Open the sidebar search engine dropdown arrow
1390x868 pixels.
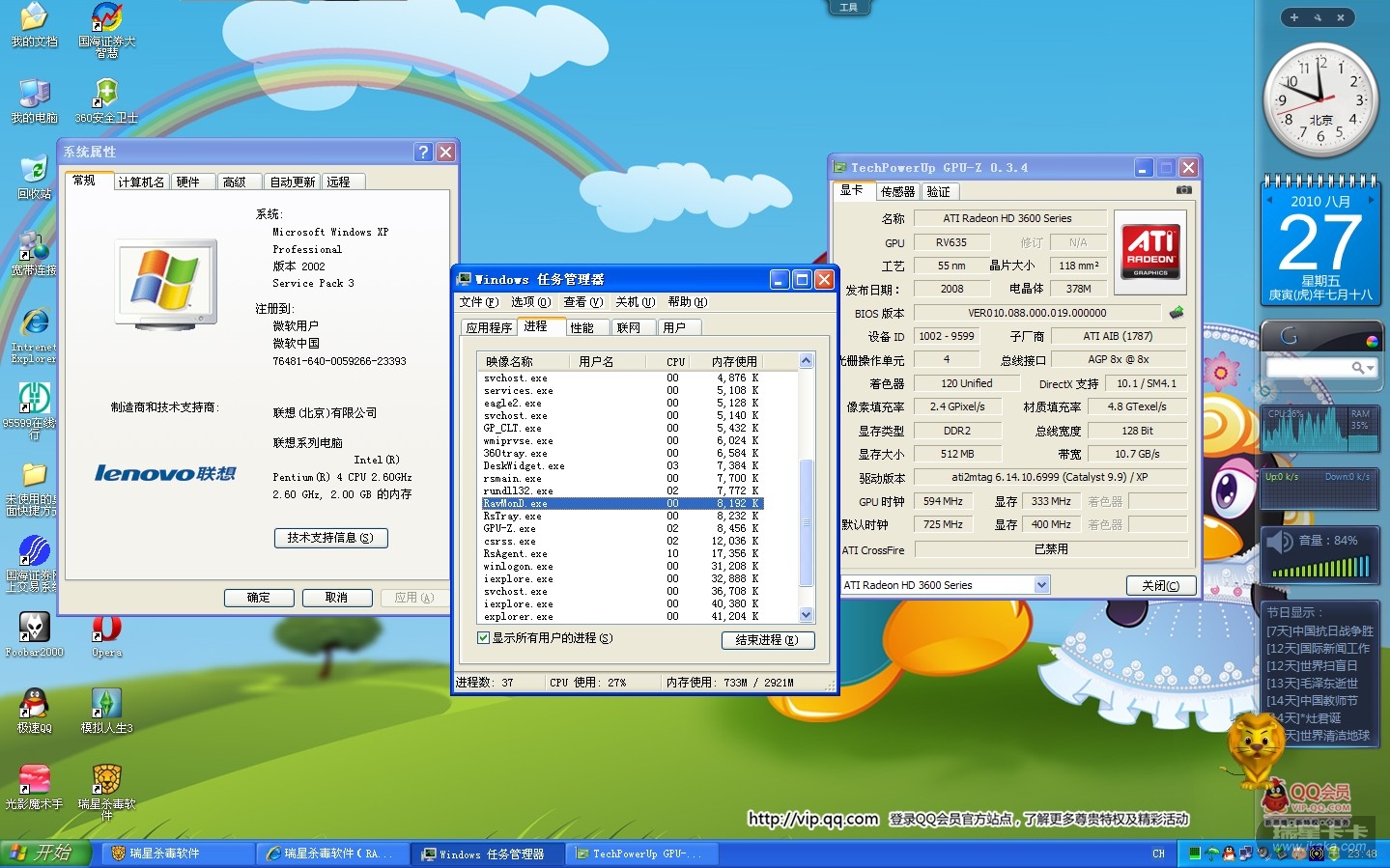[x=1370, y=368]
